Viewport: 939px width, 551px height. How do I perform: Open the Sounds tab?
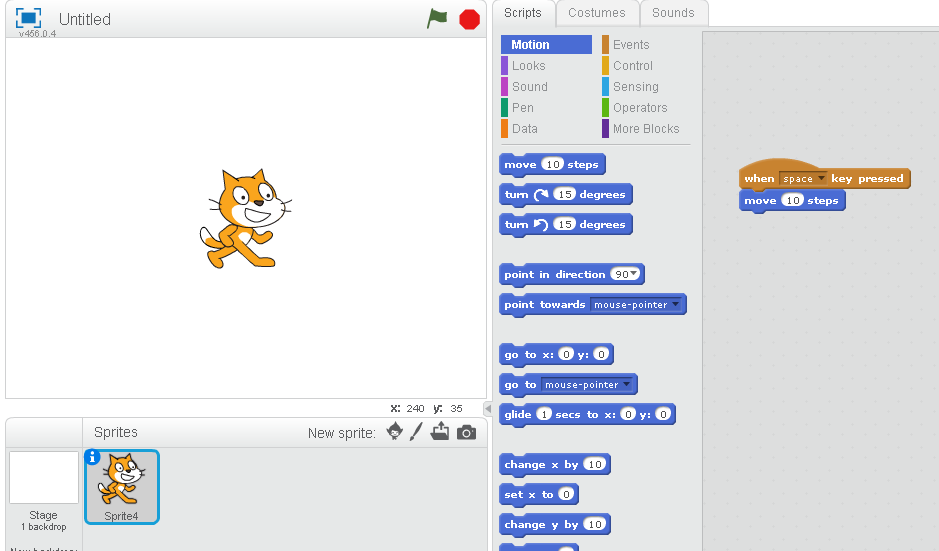click(x=673, y=13)
